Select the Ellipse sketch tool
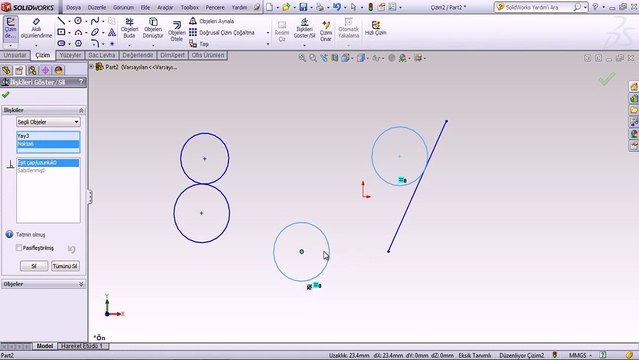This screenshot has height=360, width=639. 95,32
